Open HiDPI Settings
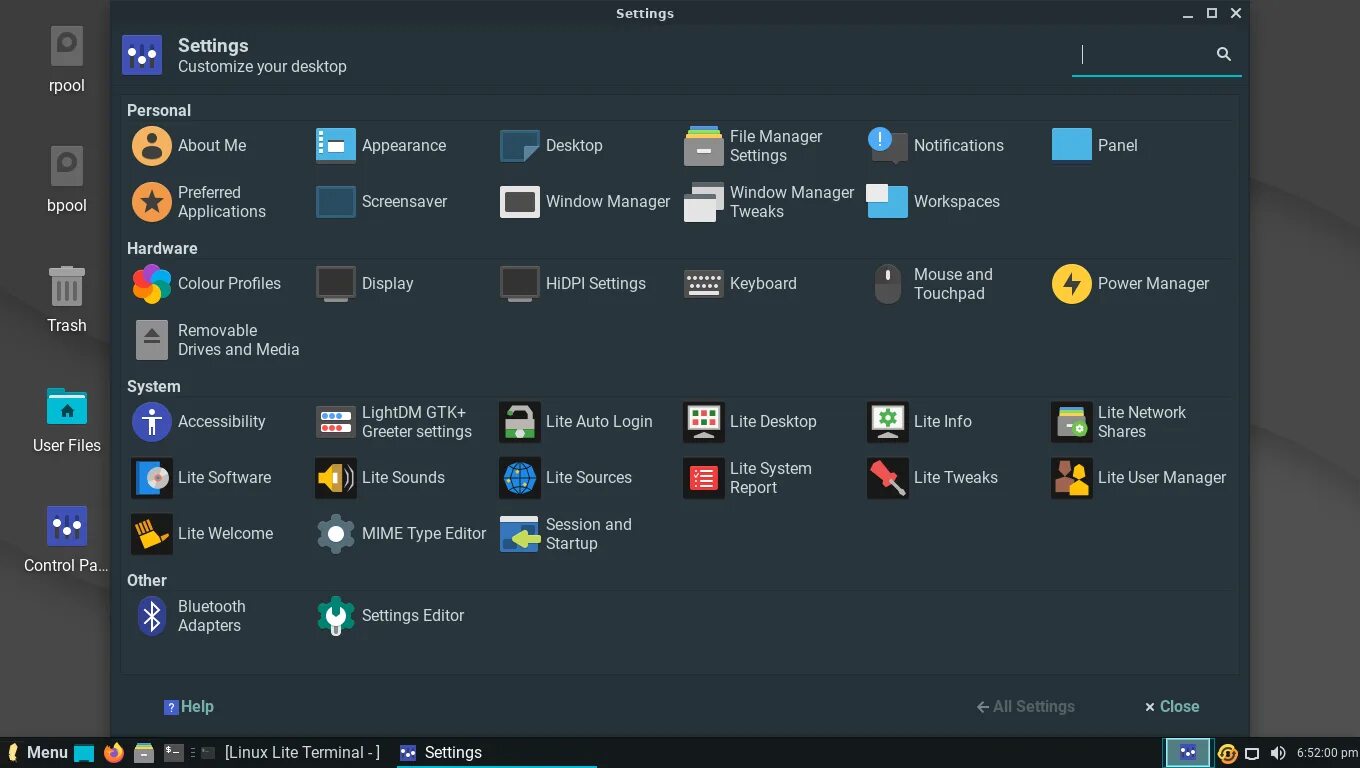The height and width of the screenshot is (768, 1360). [573, 284]
